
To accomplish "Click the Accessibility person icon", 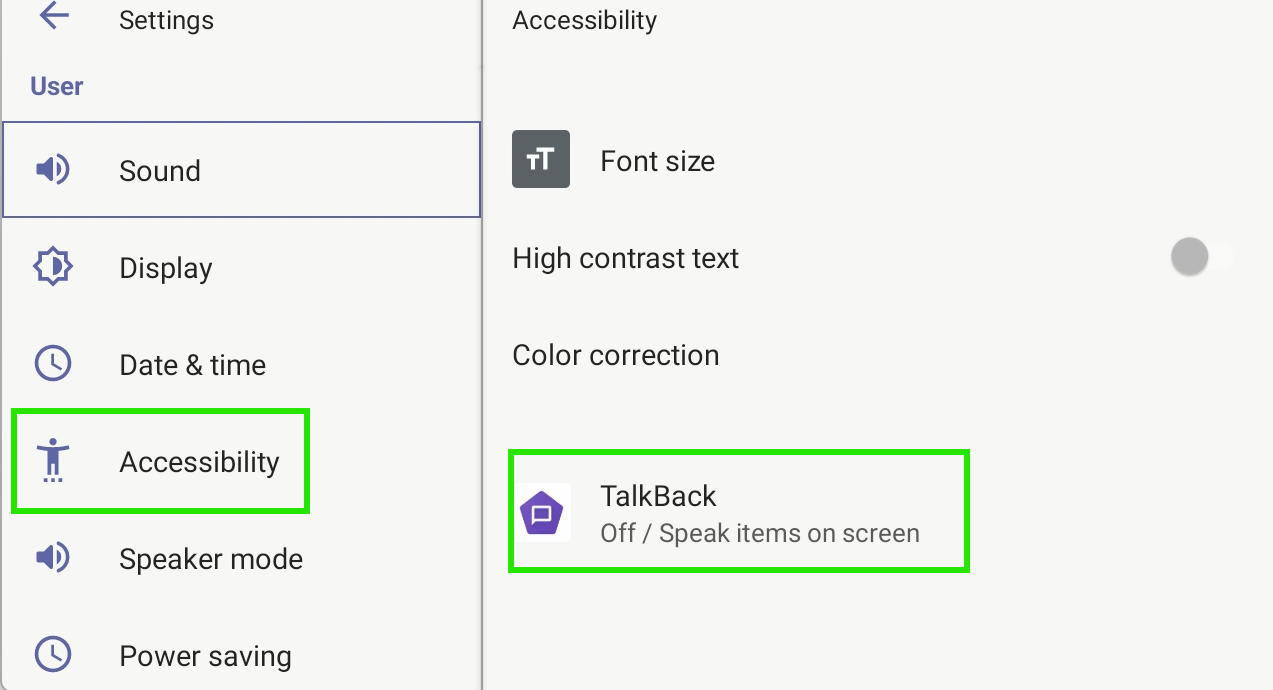I will (52, 461).
